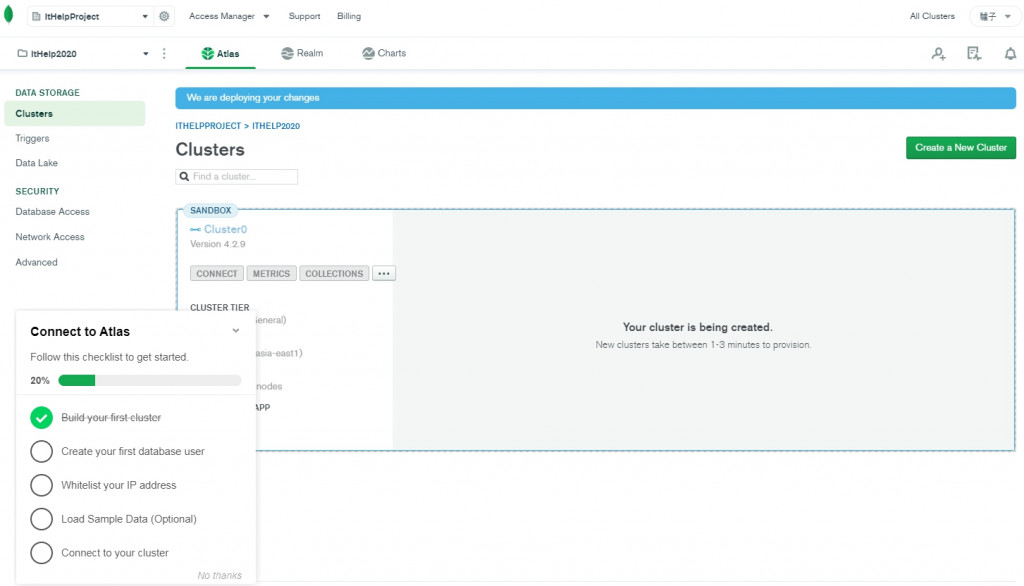
Task: Click the search magnifier icon
Action: coord(184,176)
